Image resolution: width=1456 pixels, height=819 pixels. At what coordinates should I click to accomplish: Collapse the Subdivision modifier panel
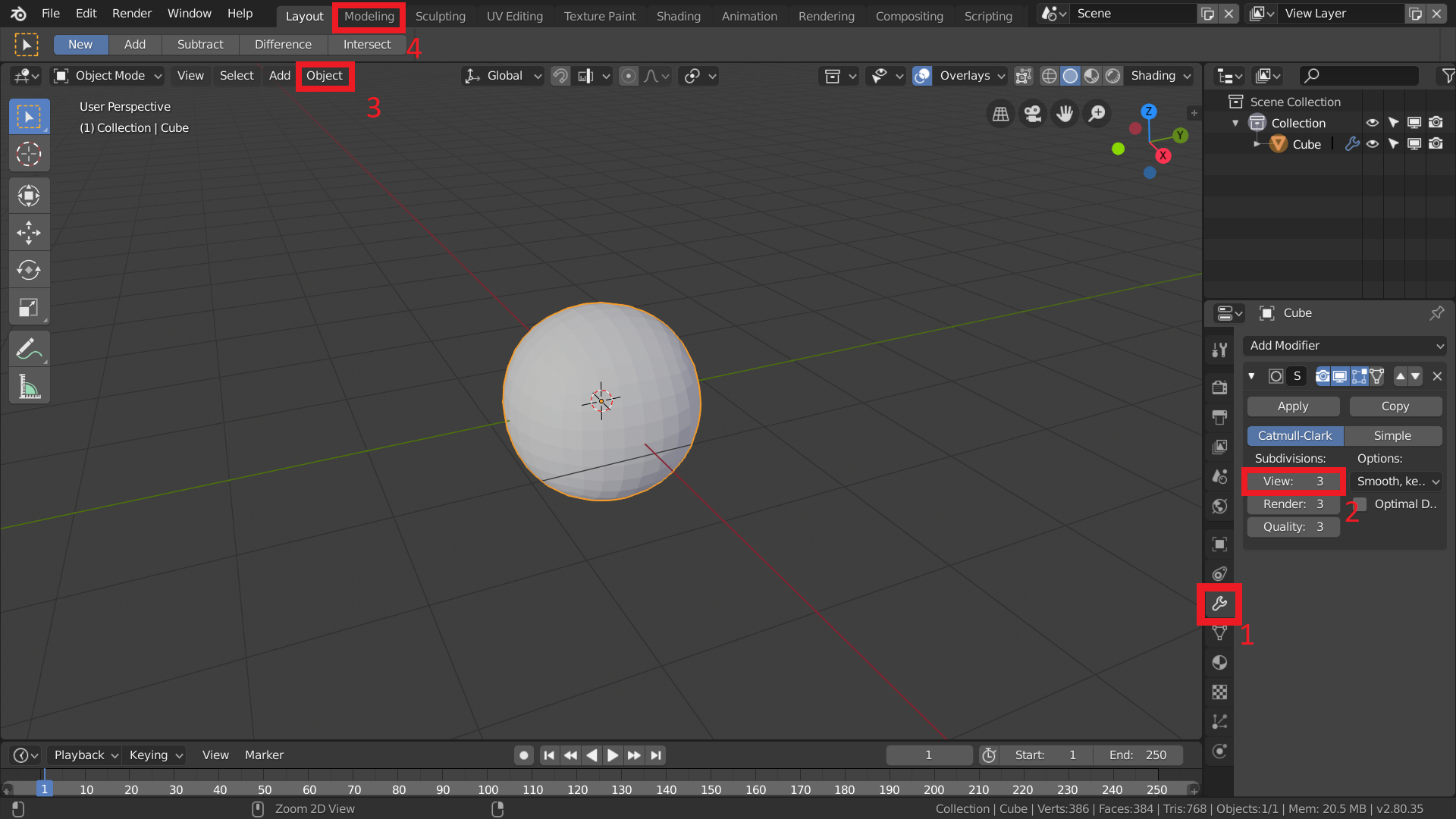pos(1251,376)
